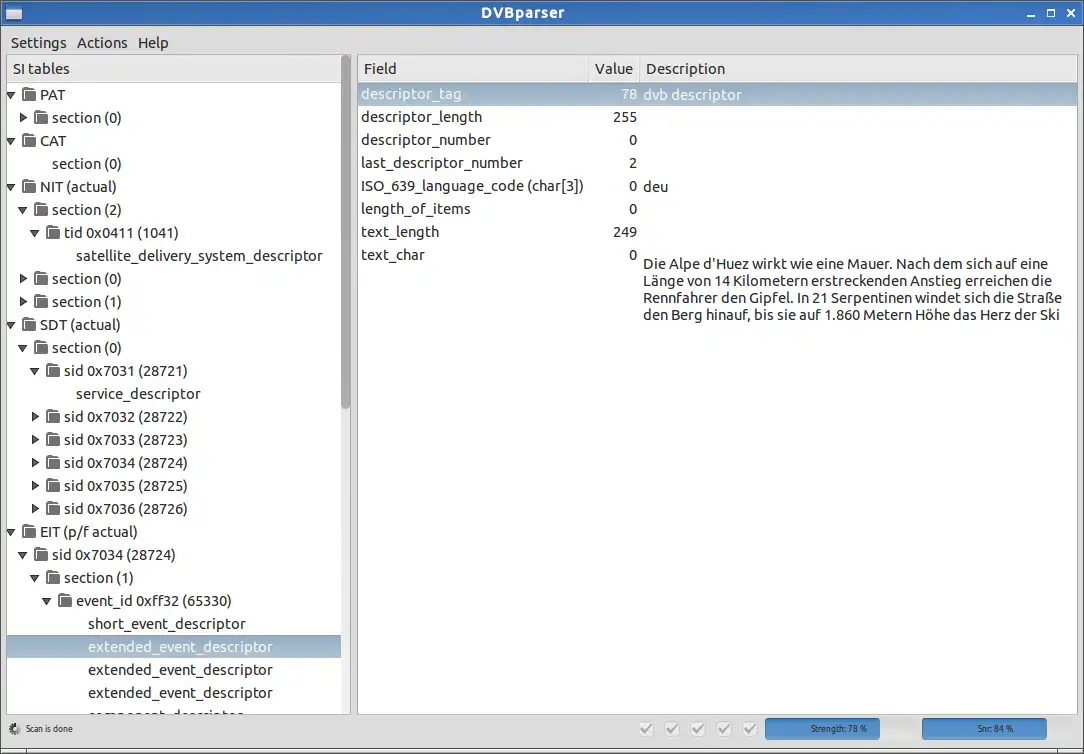Screen dimensions: 1084x754
Task: Collapse the CAT tree node
Action: click(x=11, y=141)
